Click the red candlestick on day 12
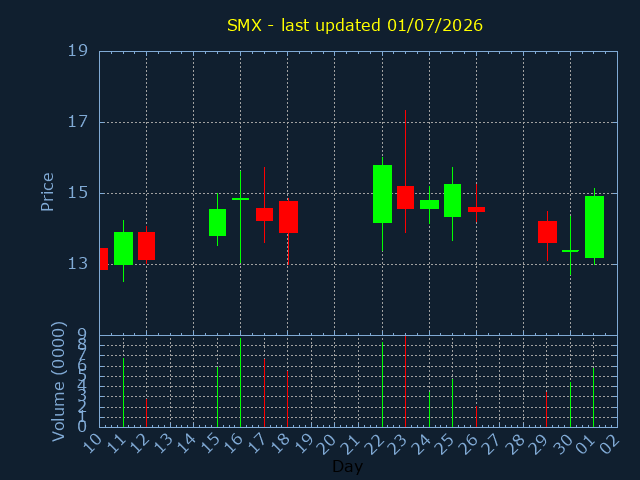640x480 pixels. point(147,246)
